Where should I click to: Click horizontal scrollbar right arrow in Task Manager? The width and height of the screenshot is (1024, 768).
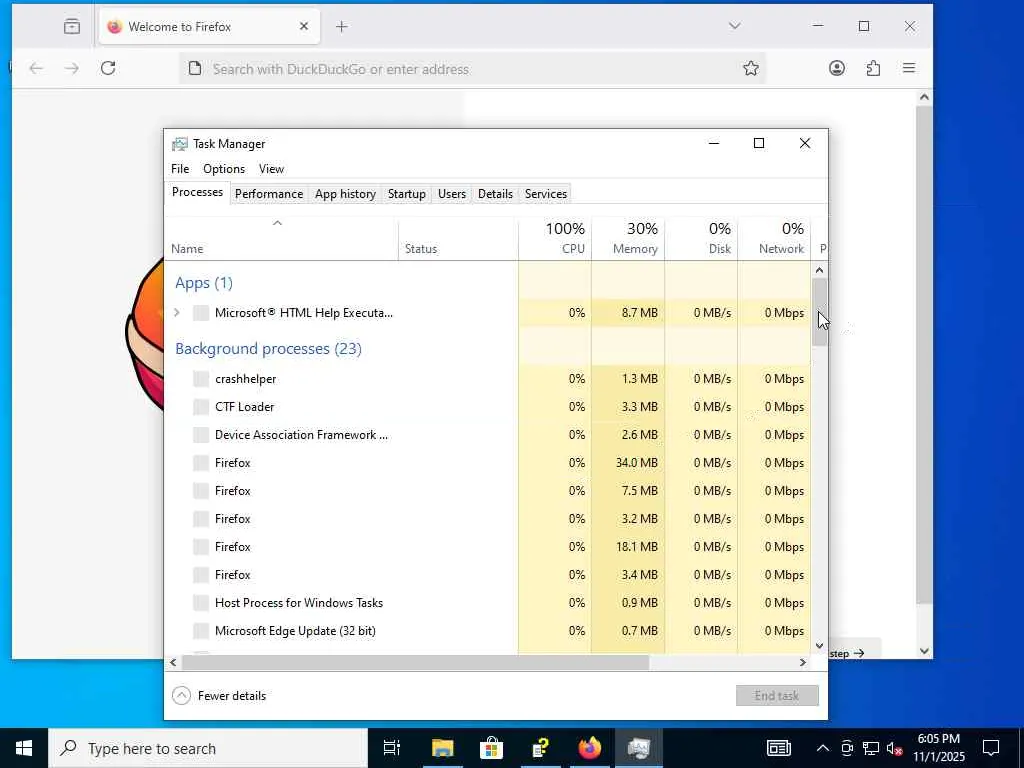pos(803,662)
